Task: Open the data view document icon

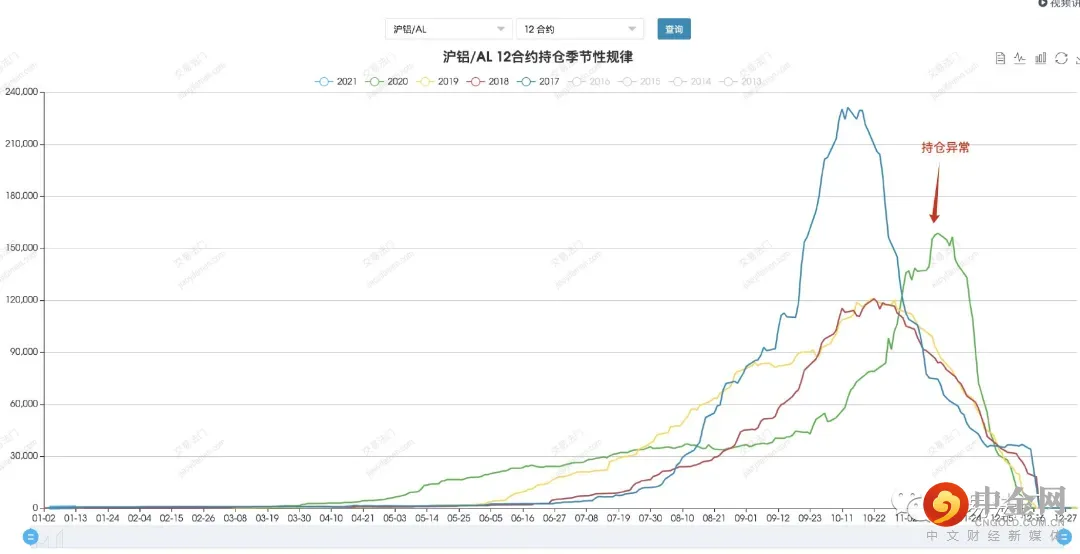Action: [x=1000, y=58]
